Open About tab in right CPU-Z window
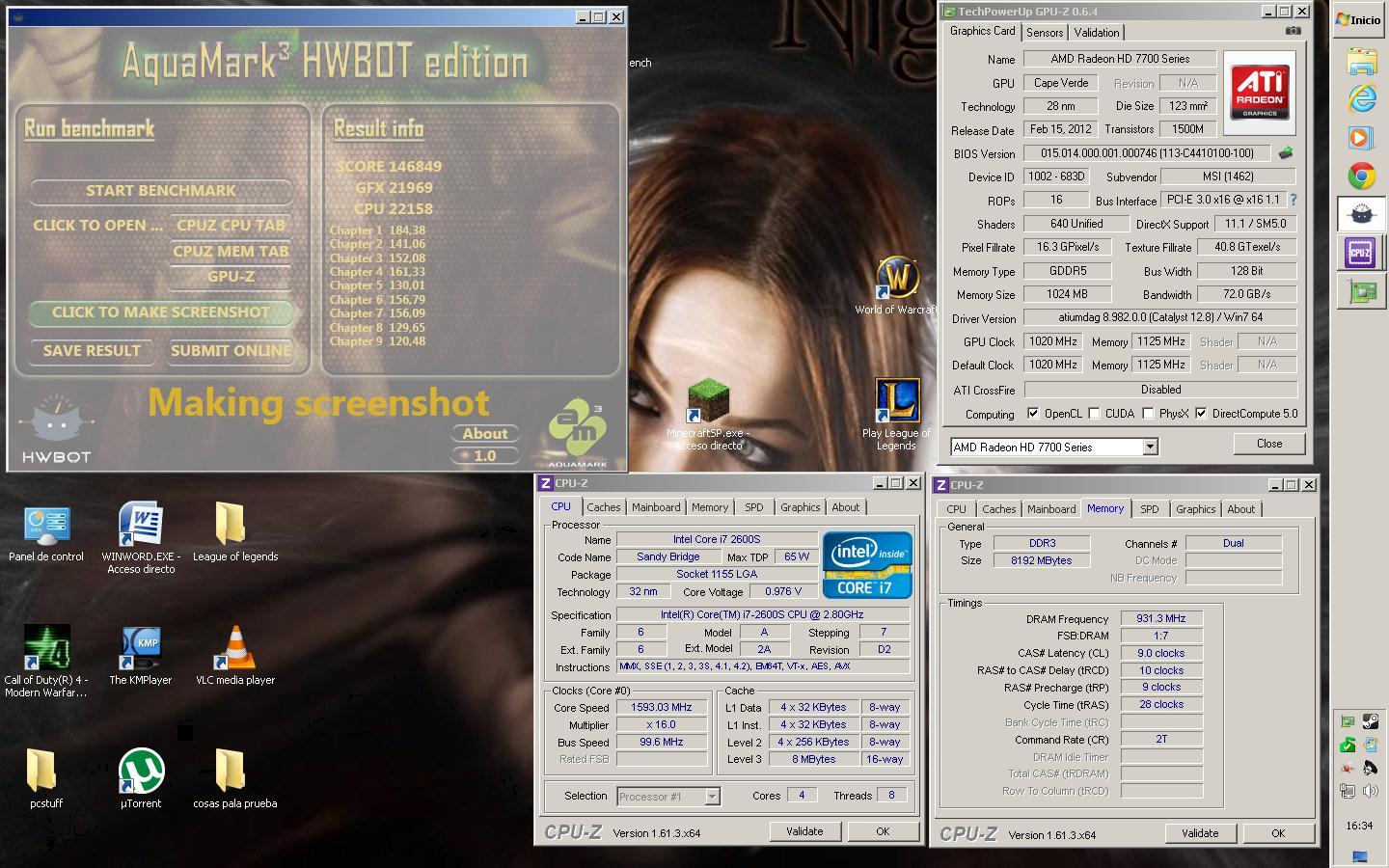This screenshot has height=868, width=1389. (x=1241, y=509)
